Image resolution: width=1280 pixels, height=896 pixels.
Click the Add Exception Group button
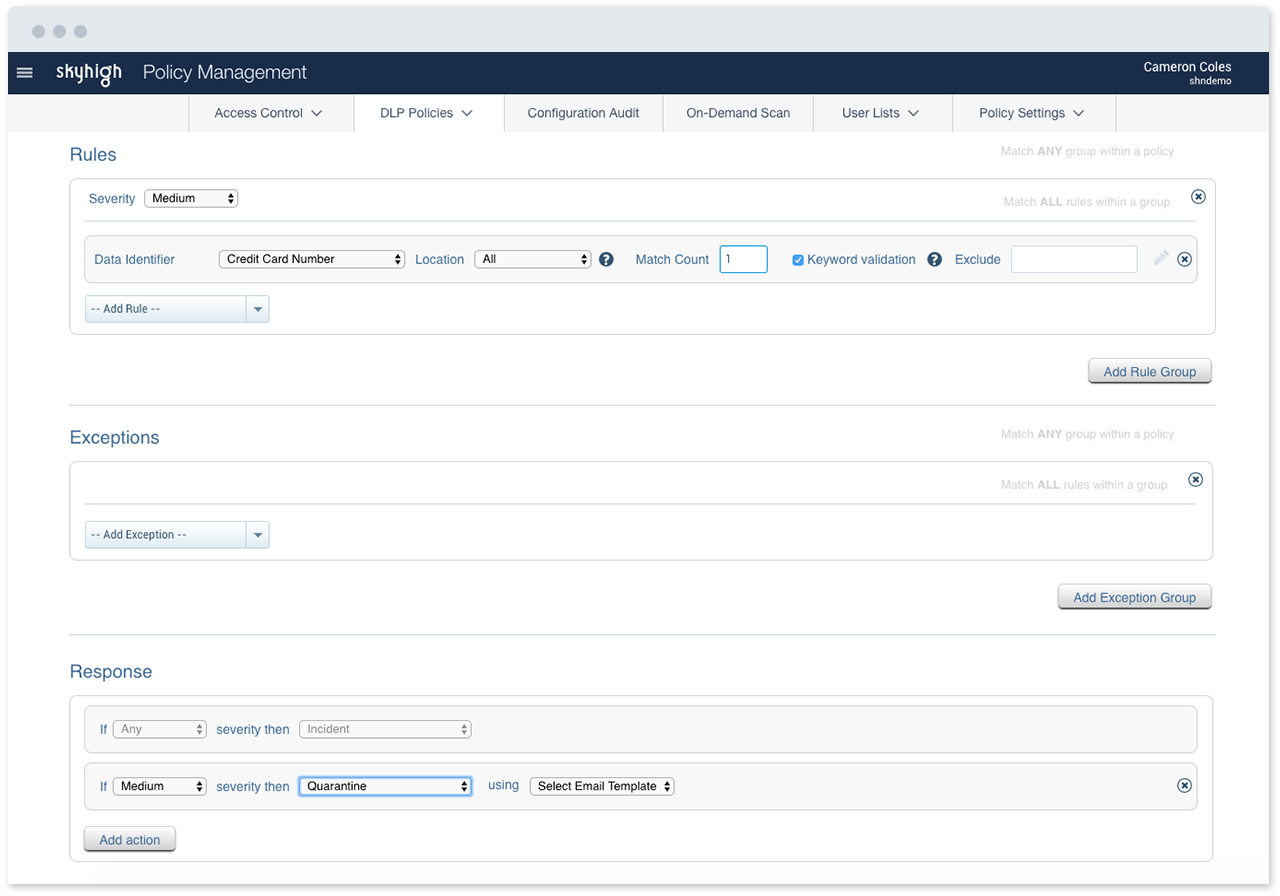click(x=1135, y=597)
